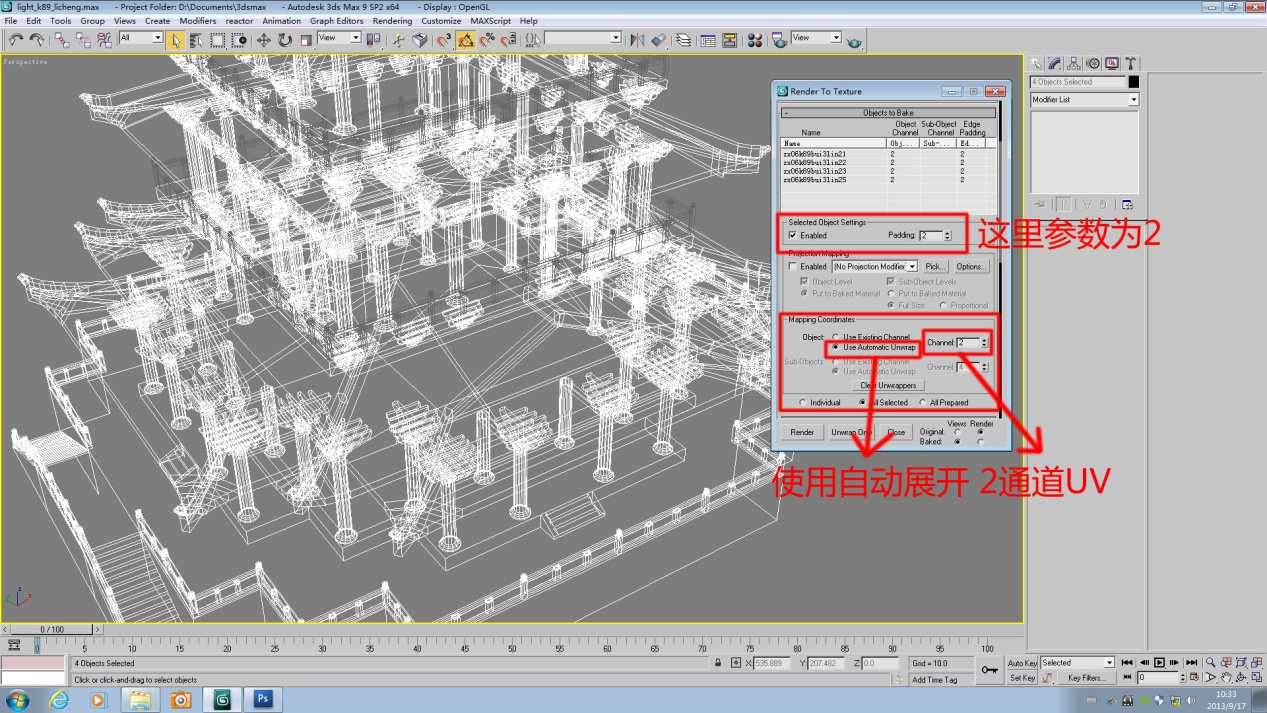Open the key mode Selected dropdown
This screenshot has width=1267, height=713.
tap(1108, 663)
